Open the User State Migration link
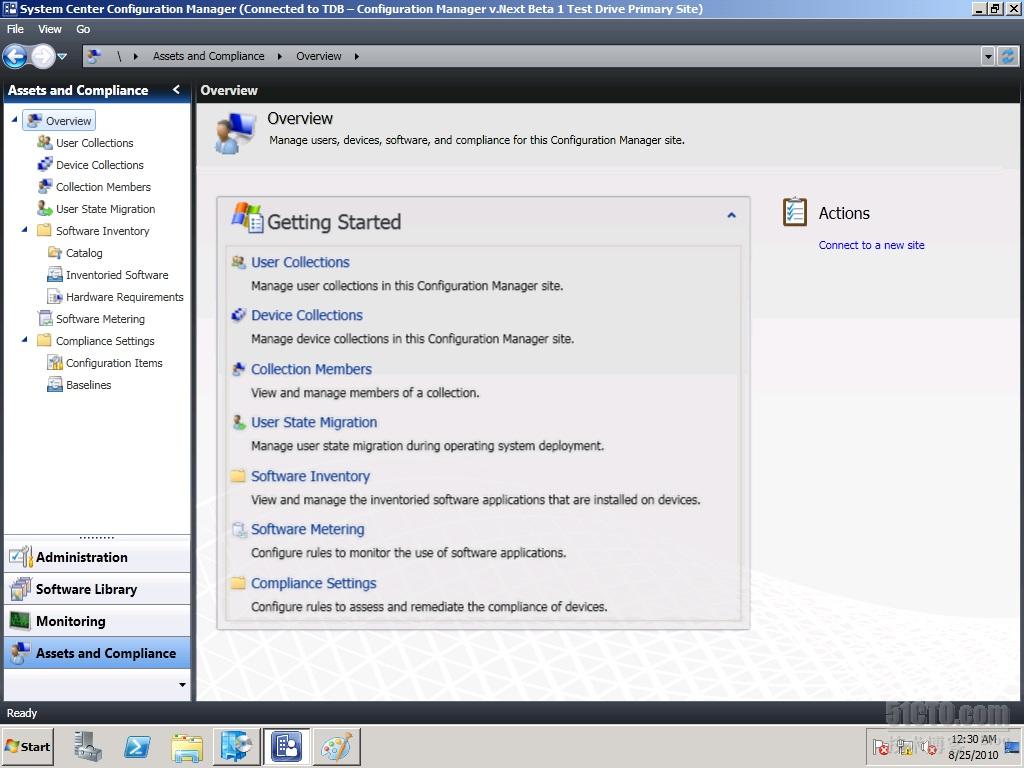The width and height of the screenshot is (1024, 768). pyautogui.click(x=314, y=422)
